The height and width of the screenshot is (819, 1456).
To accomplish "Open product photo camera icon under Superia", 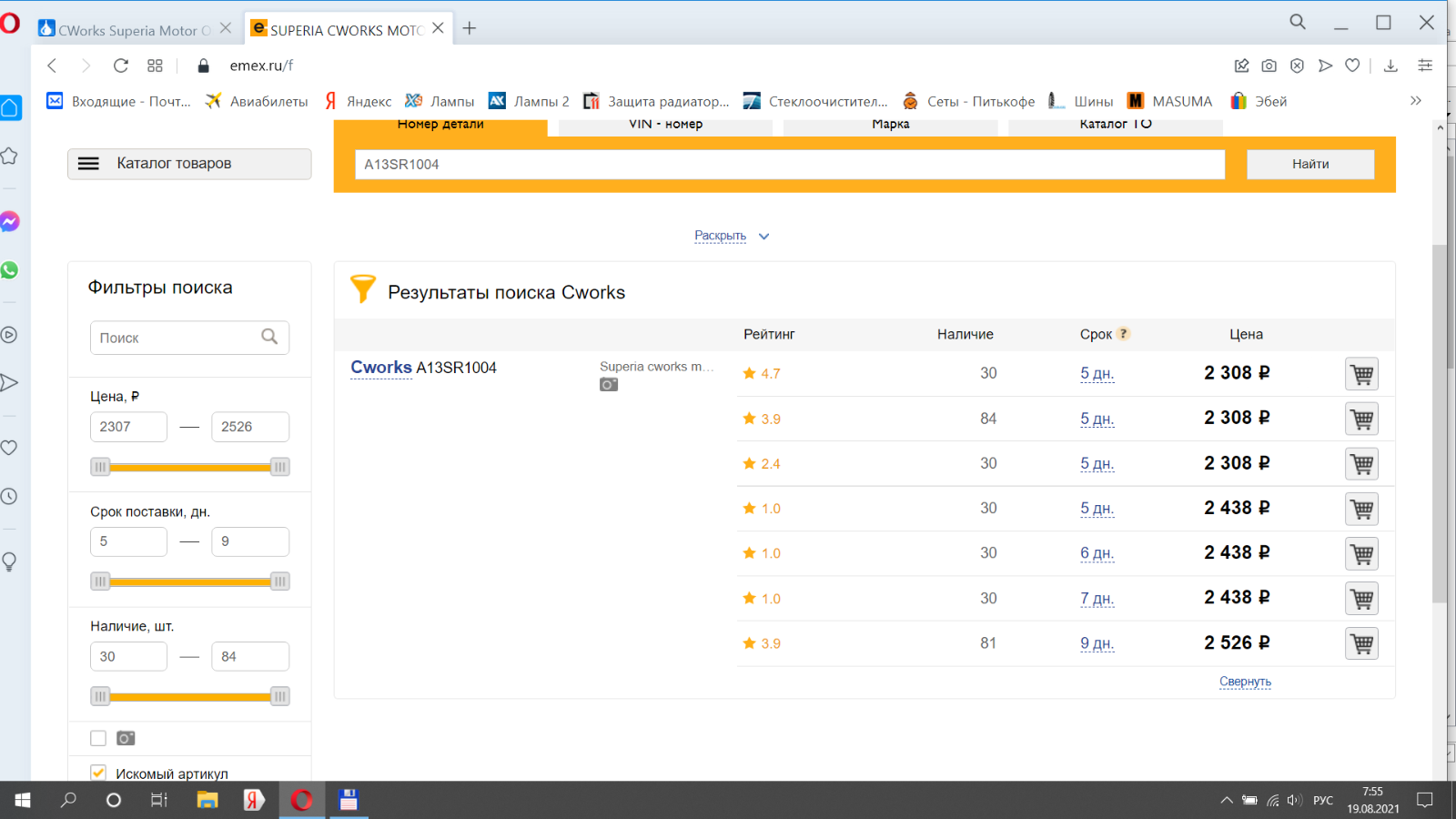I will [x=609, y=385].
